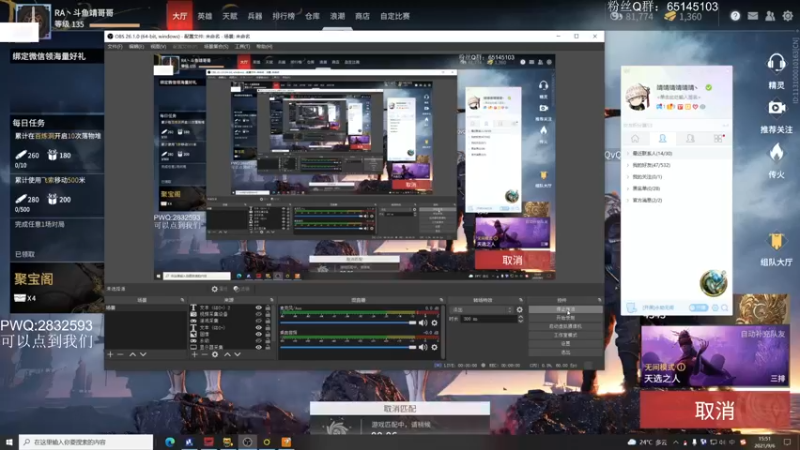Open the Windows Start menu
Image resolution: width=800 pixels, height=450 pixels.
pos(9,442)
